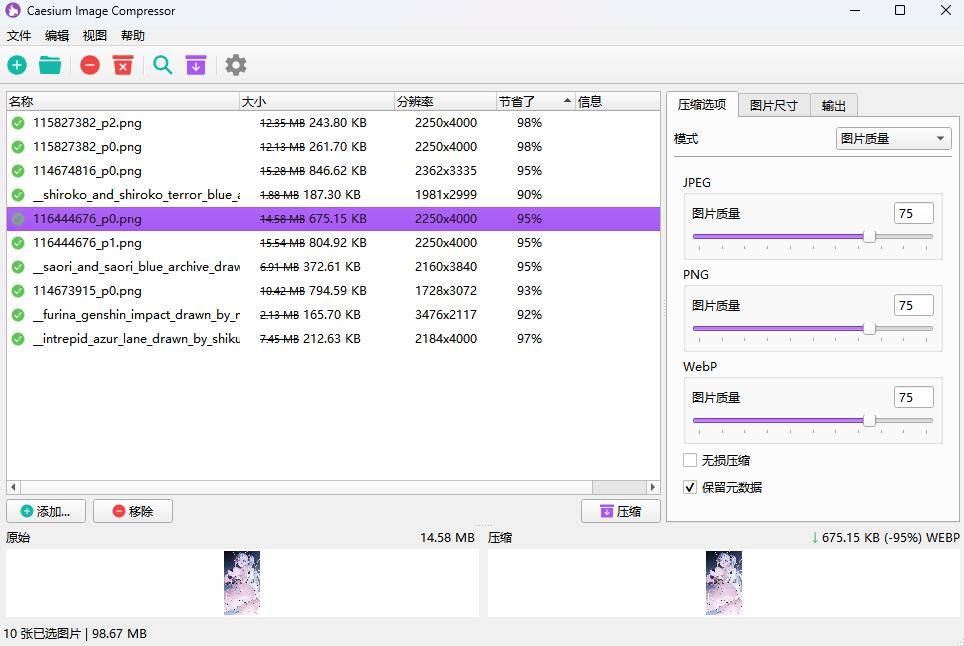The width and height of the screenshot is (964, 646).
Task: Enable the 无损压缩 checkbox
Action: click(690, 460)
